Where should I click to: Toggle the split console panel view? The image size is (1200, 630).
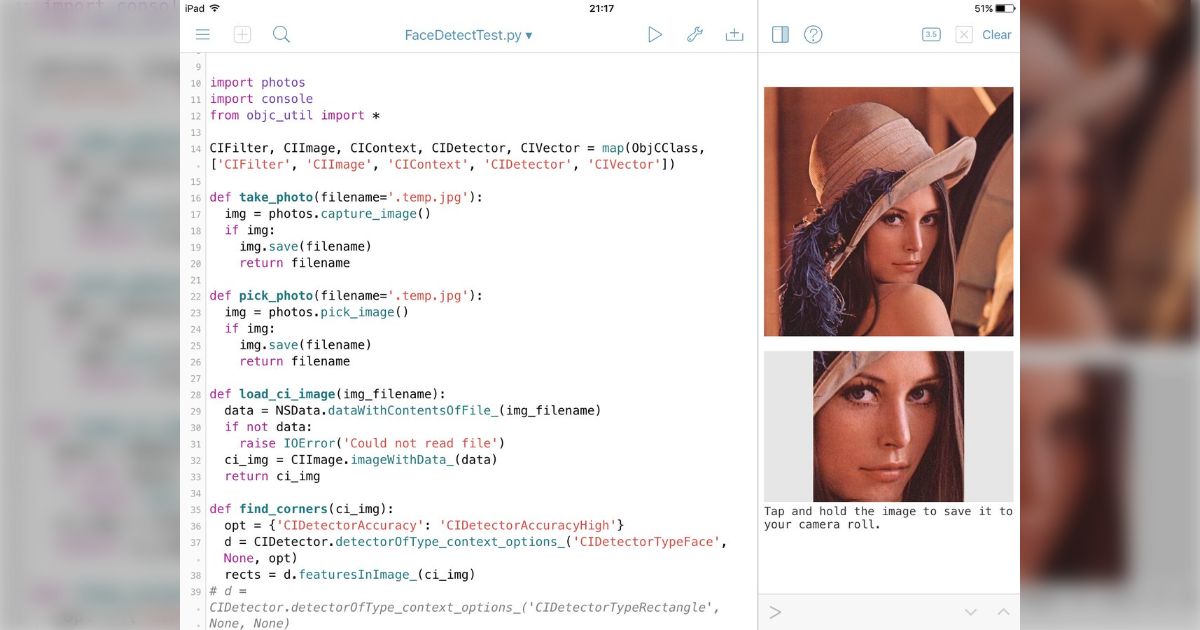(x=779, y=34)
